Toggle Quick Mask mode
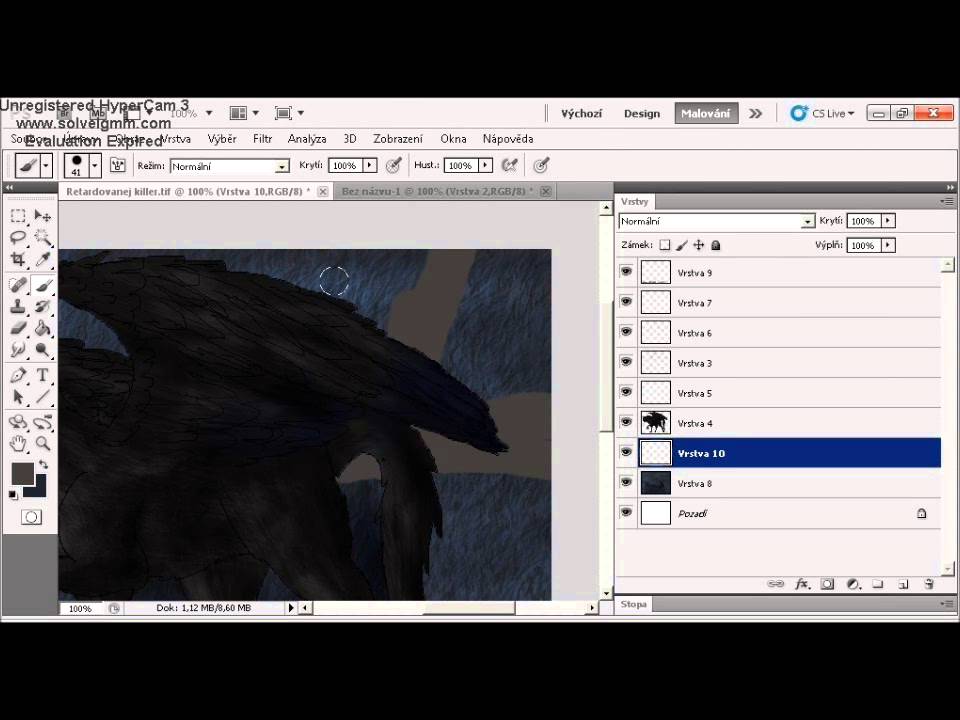This screenshot has width=960, height=720. point(31,517)
